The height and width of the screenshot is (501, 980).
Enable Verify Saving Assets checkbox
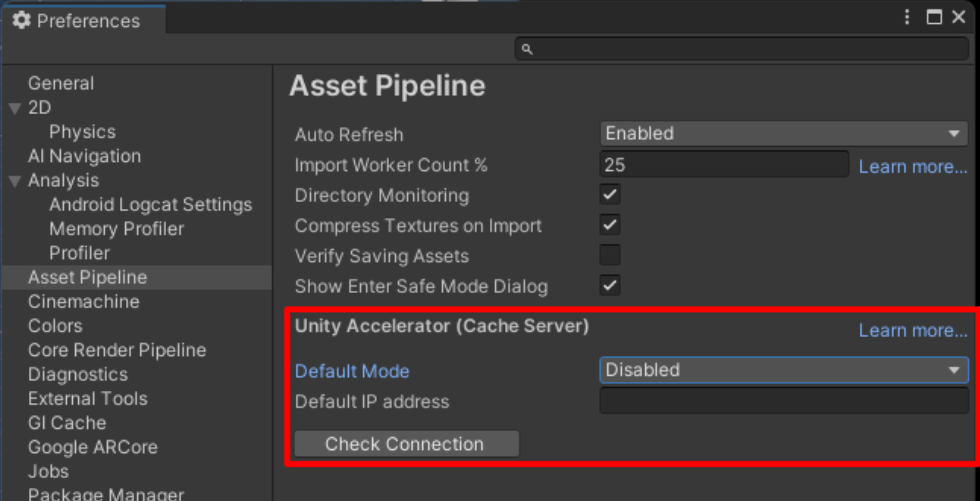point(610,255)
